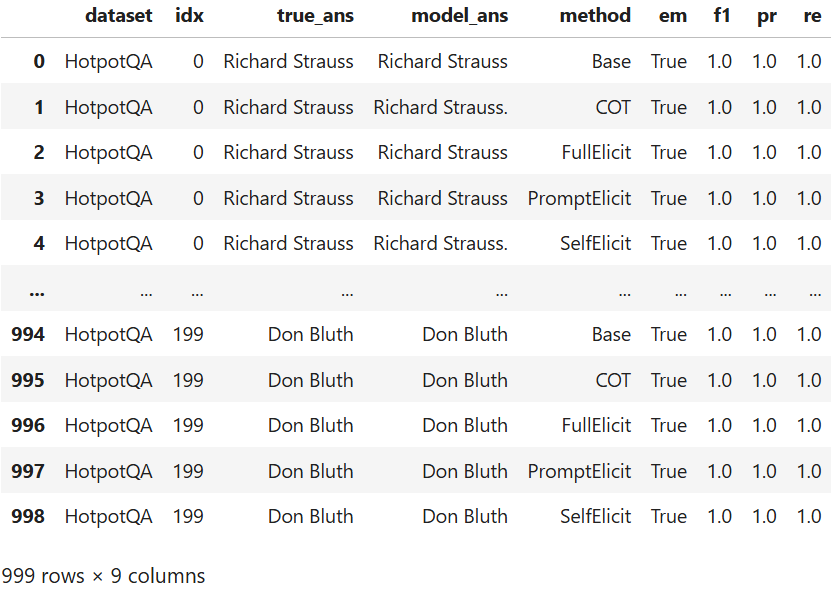Select row index 994
Screen dimensions: 834x592
(28, 334)
